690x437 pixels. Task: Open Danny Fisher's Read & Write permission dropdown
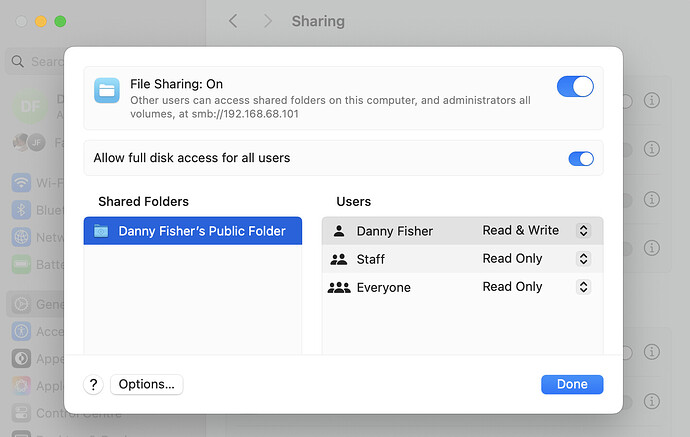pos(584,231)
